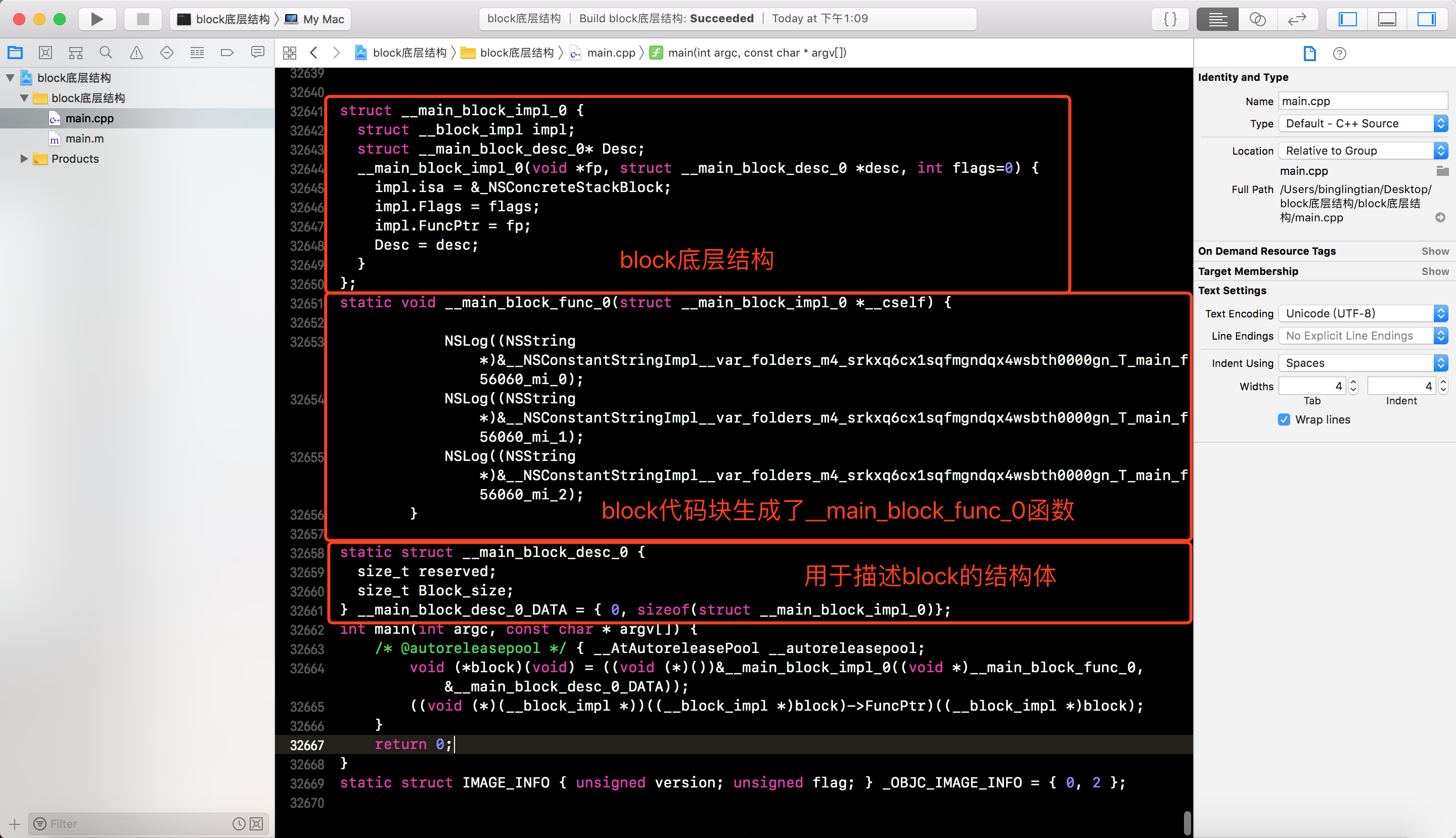Open the Find navigator search icon
Image resolution: width=1456 pixels, height=838 pixels.
tap(105, 53)
